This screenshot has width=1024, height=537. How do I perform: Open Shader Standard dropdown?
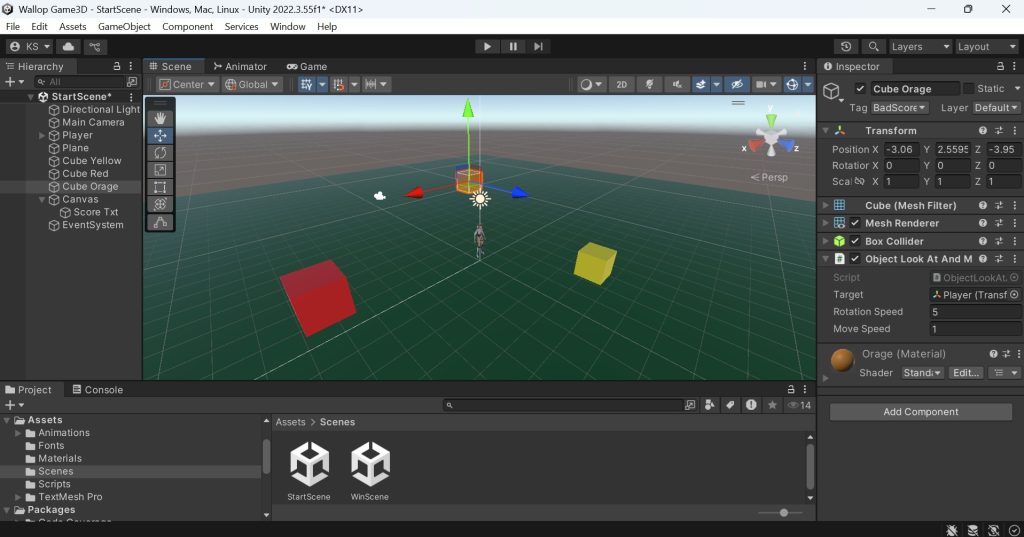(922, 372)
